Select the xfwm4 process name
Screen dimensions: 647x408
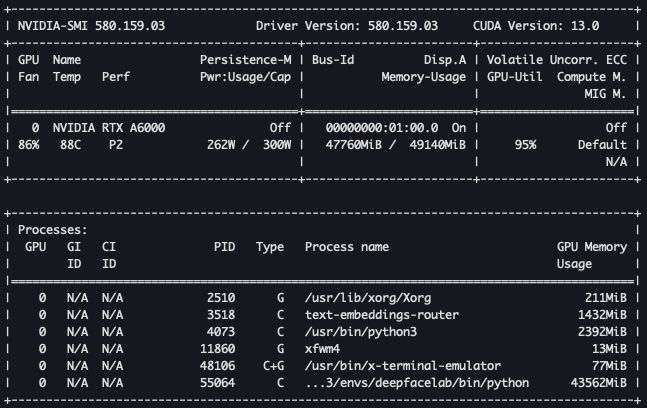322,349
